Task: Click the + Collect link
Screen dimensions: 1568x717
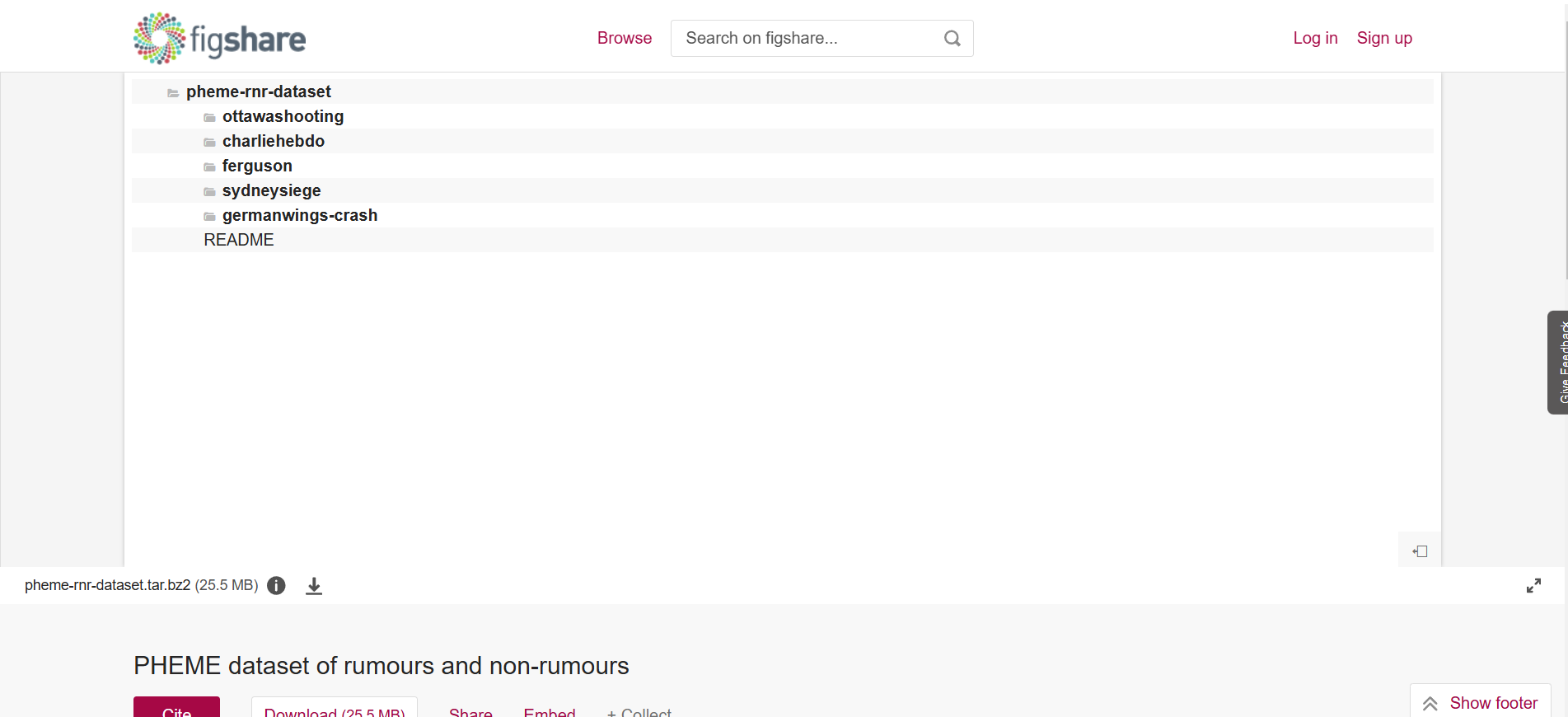Action: [639, 711]
